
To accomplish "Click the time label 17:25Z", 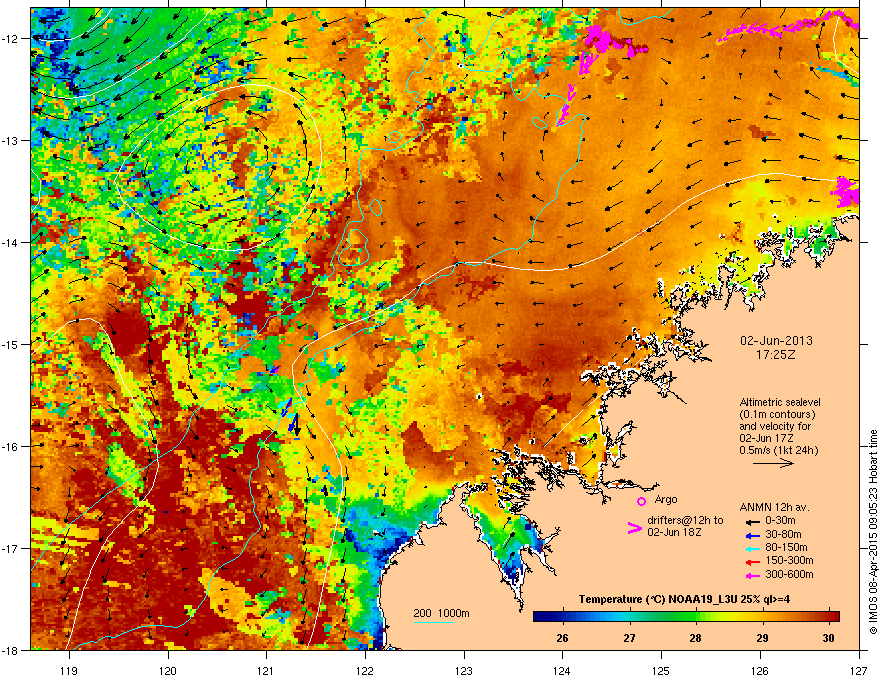I will click(x=776, y=355).
